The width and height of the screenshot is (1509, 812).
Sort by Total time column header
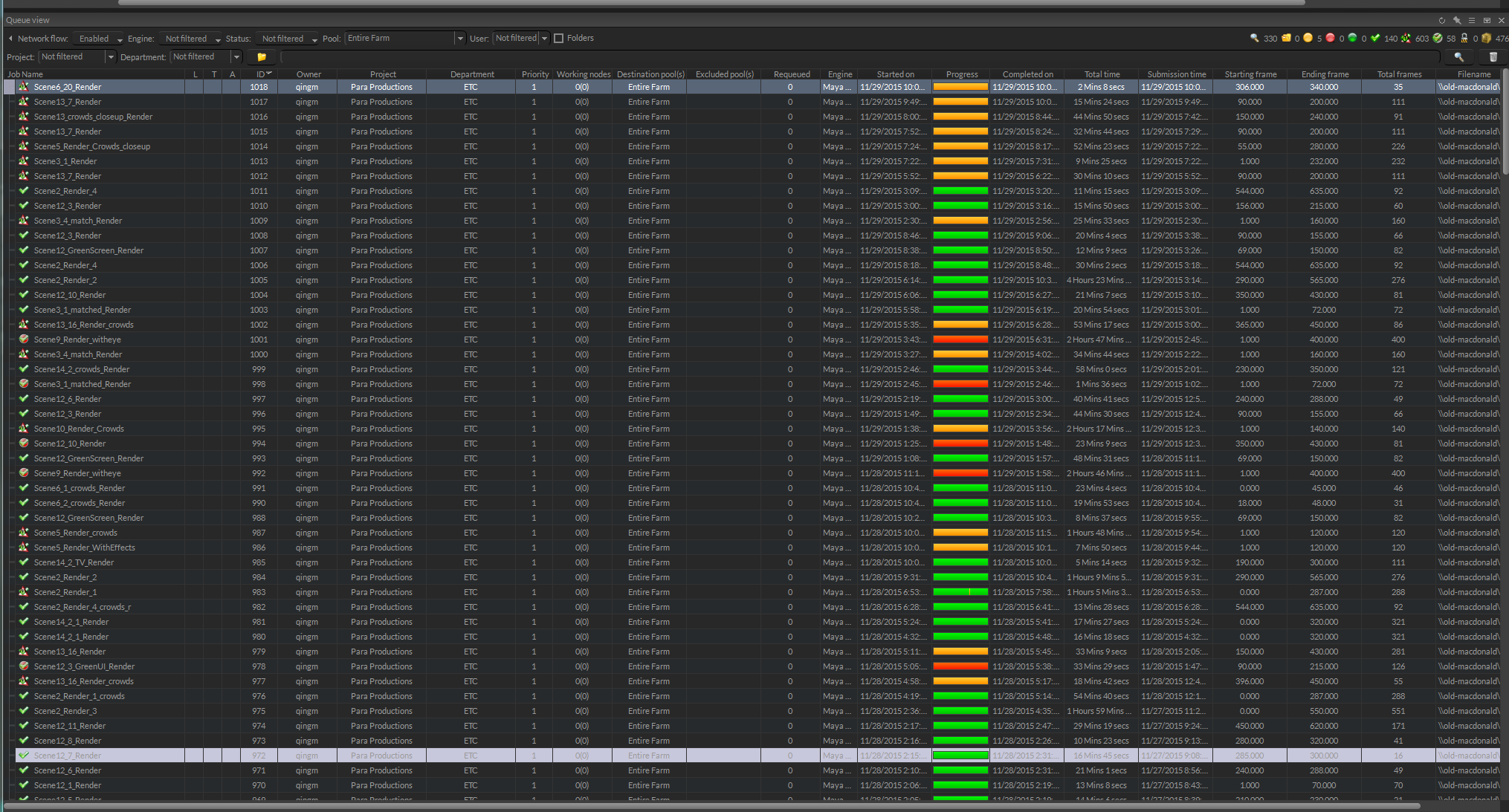point(1102,74)
